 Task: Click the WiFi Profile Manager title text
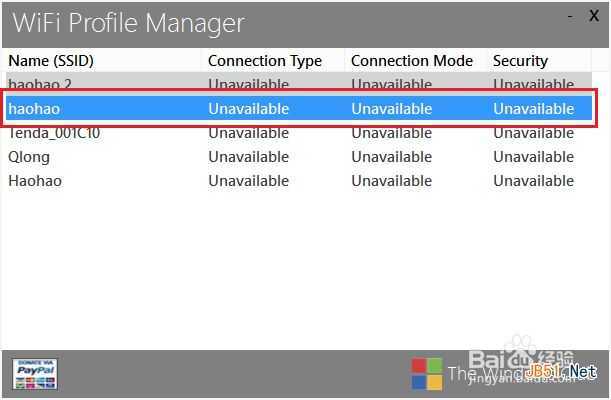point(127,22)
